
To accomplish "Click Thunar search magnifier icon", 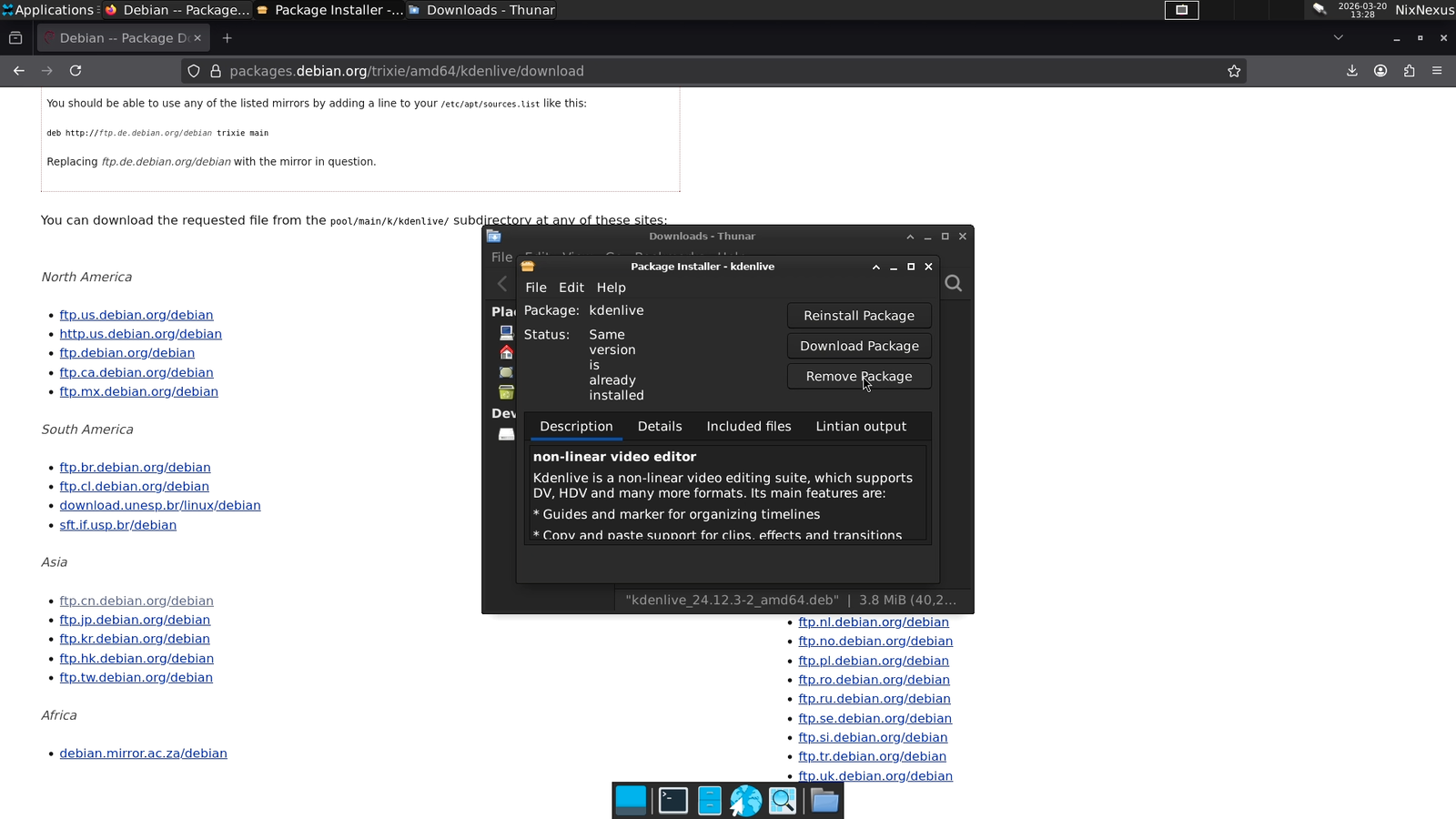I will (x=954, y=284).
